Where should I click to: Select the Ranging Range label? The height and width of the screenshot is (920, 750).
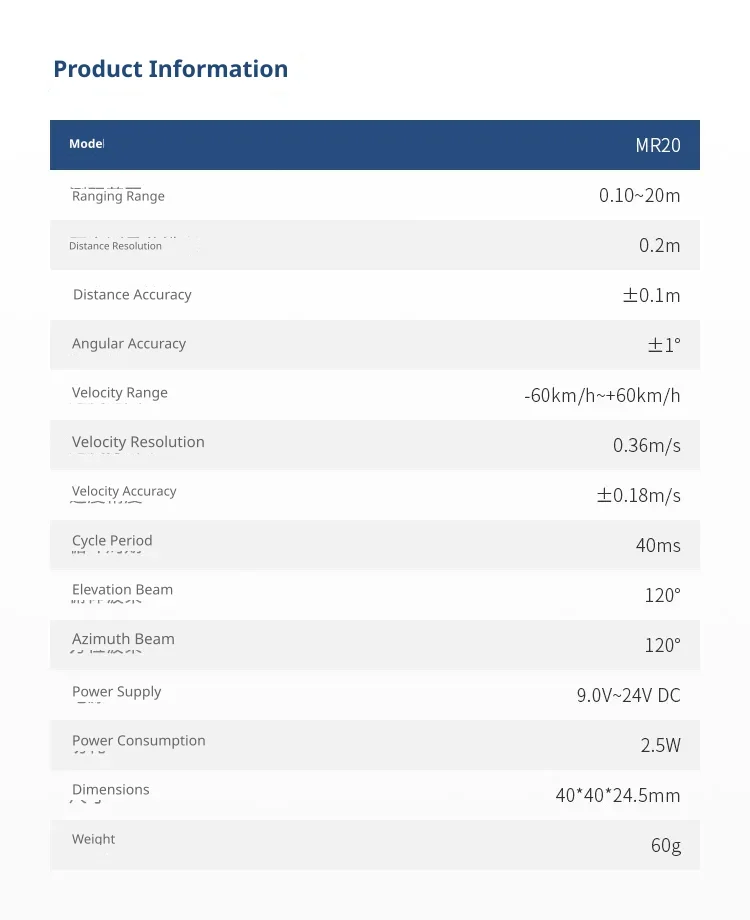pos(118,196)
